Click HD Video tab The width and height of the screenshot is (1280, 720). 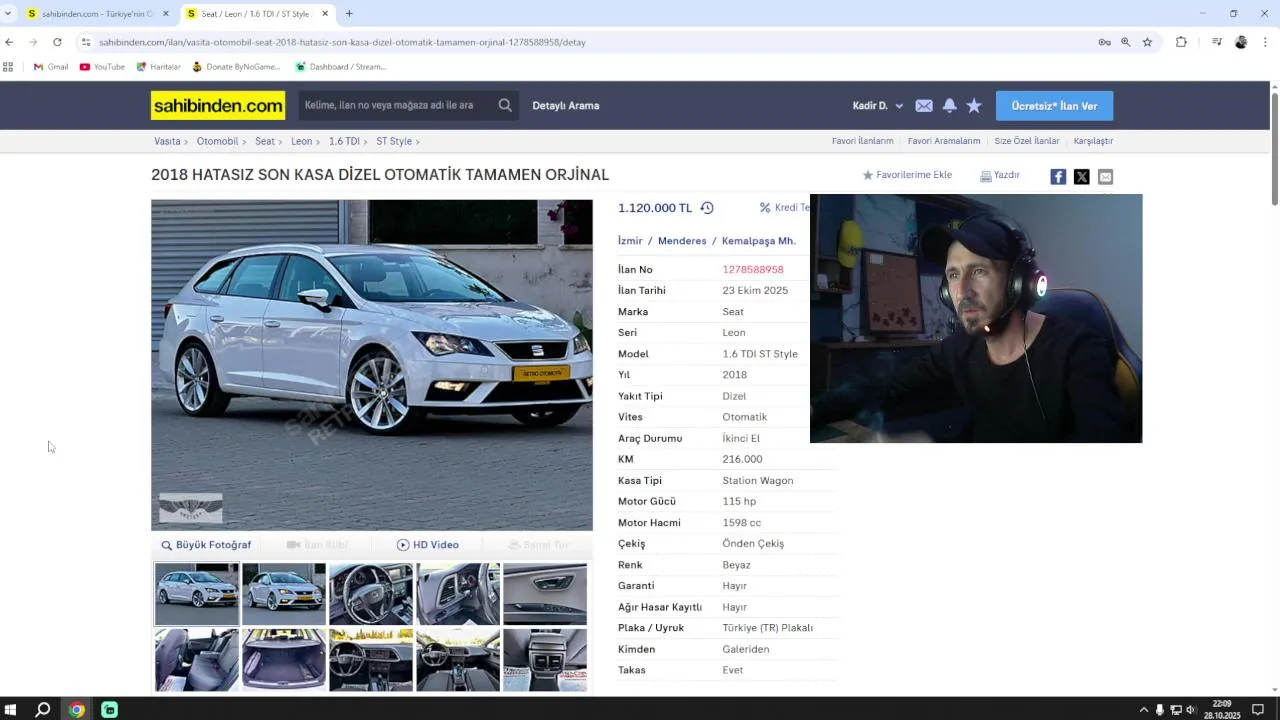pos(428,545)
